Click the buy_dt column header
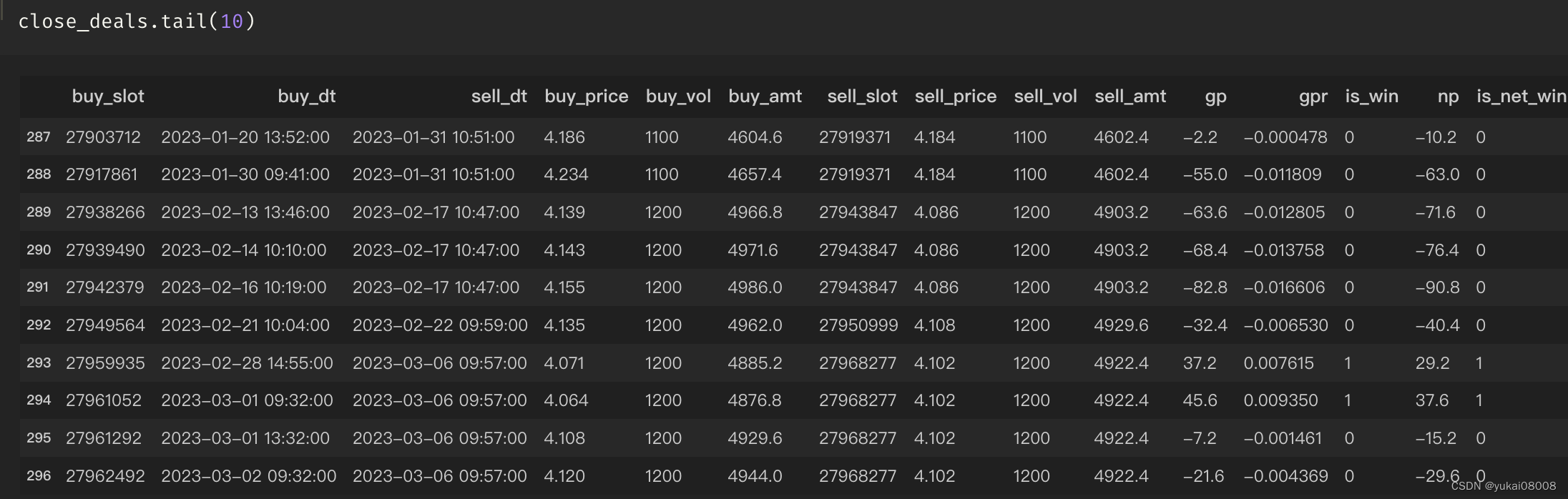The height and width of the screenshot is (499, 1568). coord(306,97)
